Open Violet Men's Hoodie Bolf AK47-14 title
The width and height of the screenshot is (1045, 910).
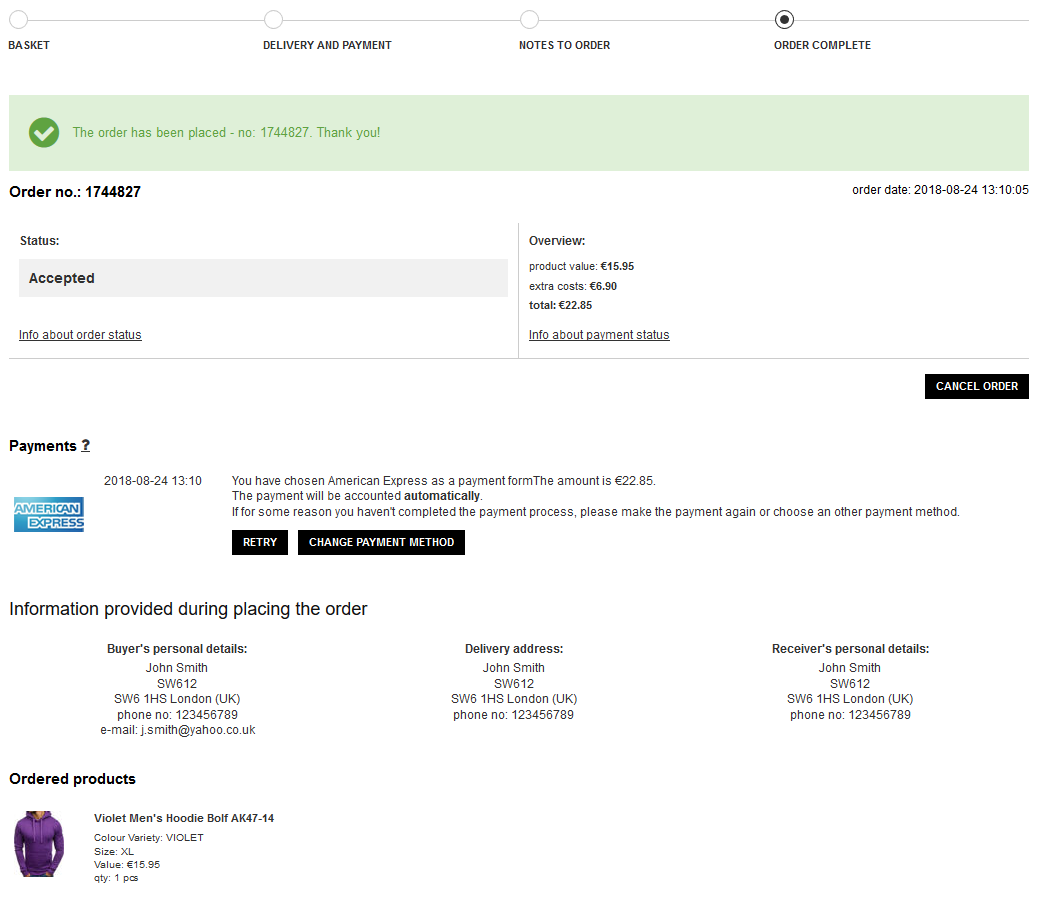184,818
